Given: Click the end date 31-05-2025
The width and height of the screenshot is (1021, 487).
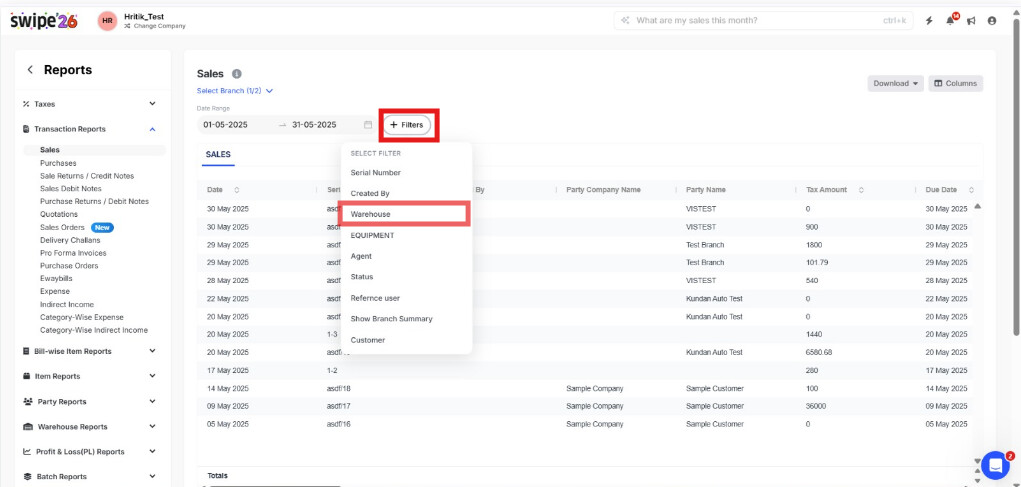Looking at the screenshot, I should 314,125.
